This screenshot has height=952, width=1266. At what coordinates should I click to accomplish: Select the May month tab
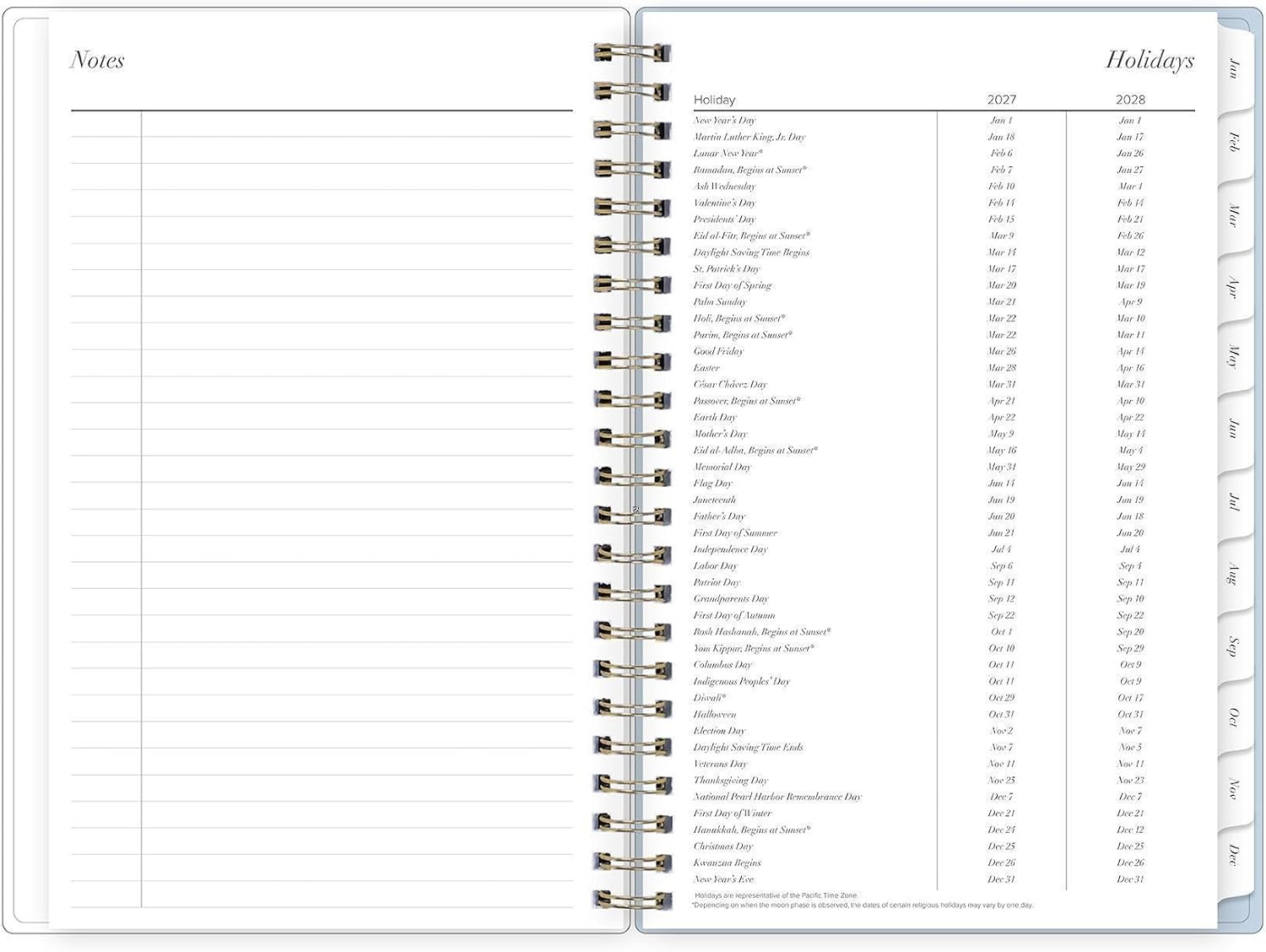pyautogui.click(x=1234, y=356)
